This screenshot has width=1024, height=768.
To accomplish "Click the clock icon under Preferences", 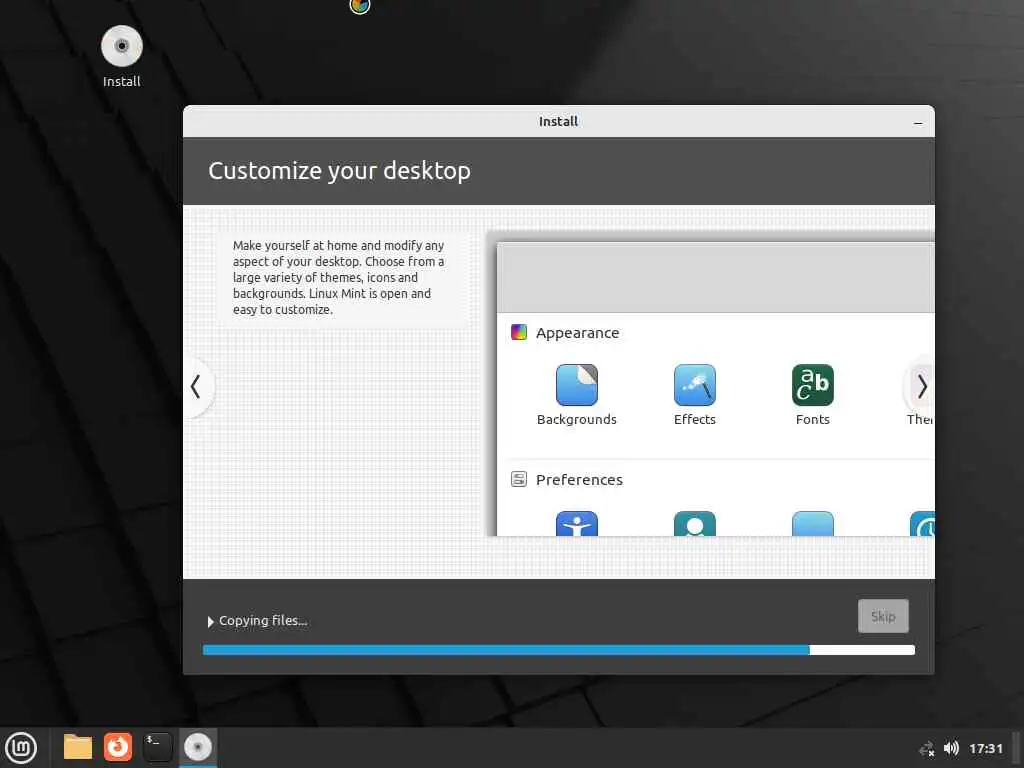I will click(922, 524).
